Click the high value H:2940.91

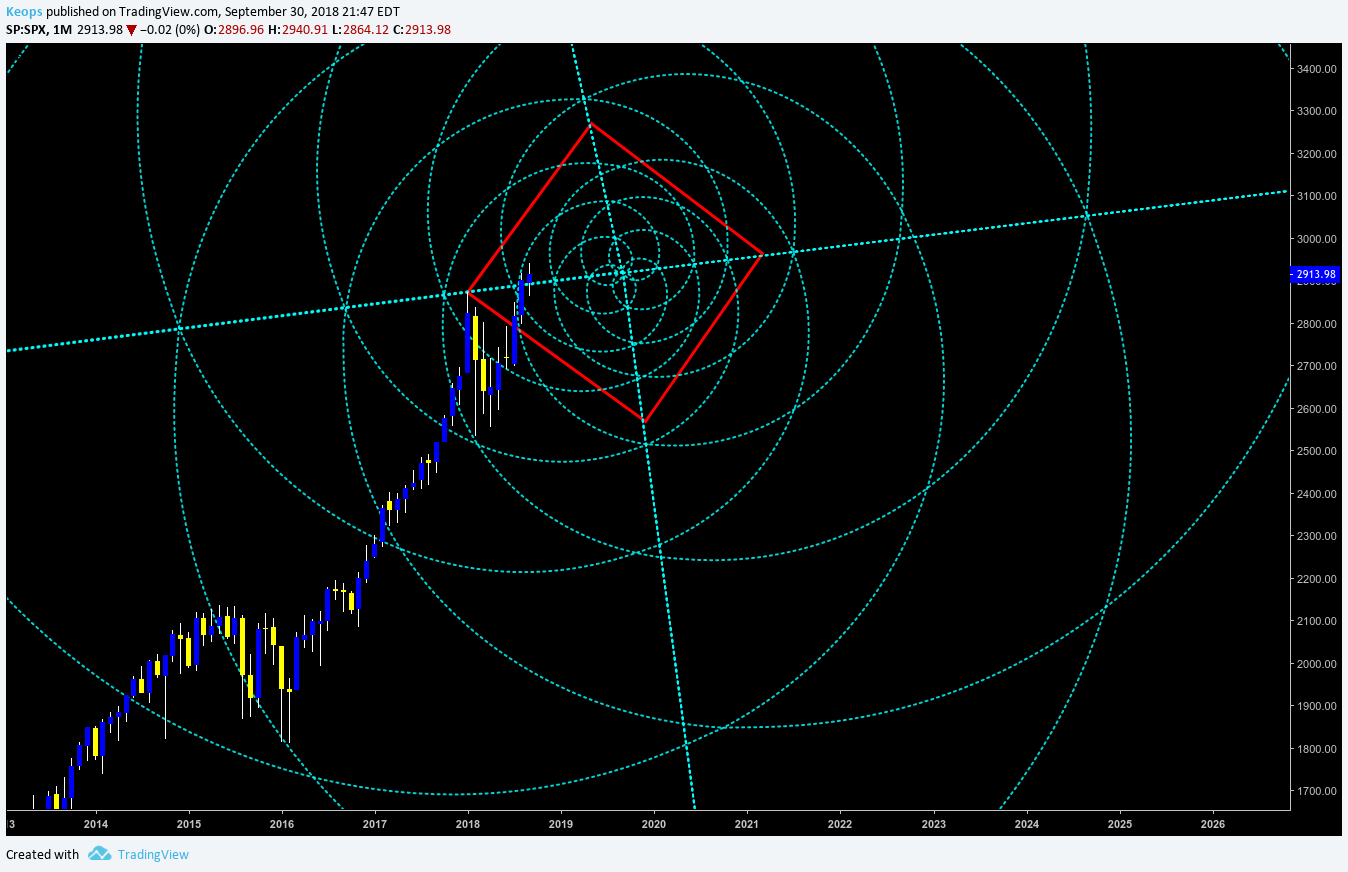(x=297, y=30)
